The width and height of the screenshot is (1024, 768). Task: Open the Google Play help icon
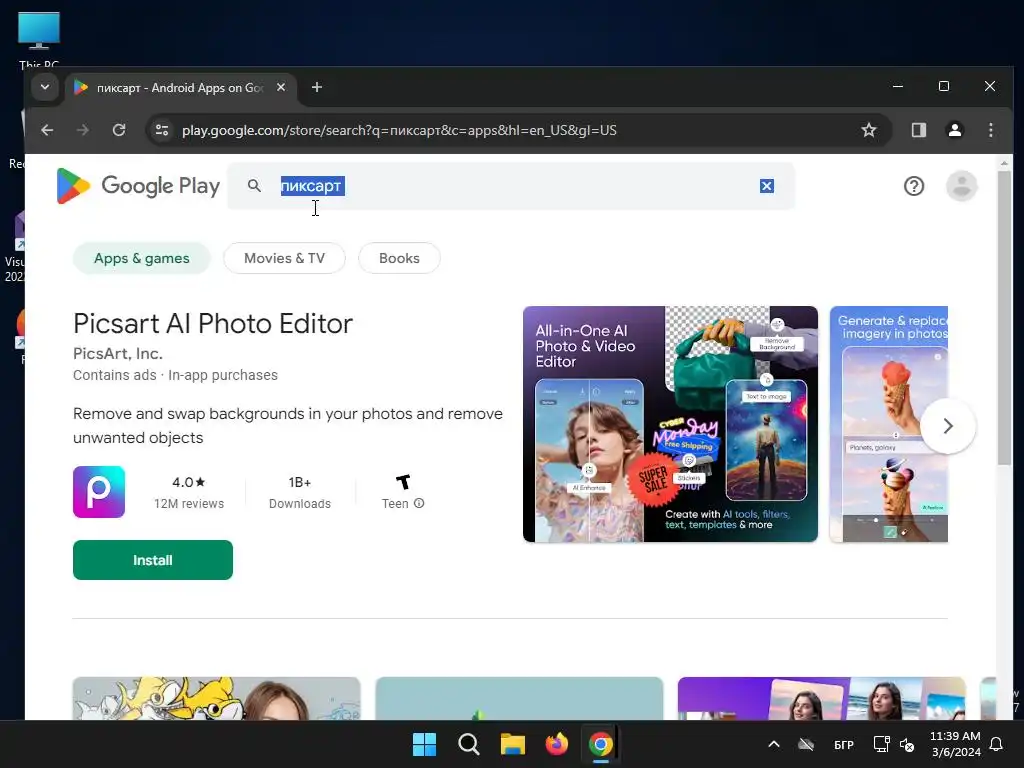[914, 186]
